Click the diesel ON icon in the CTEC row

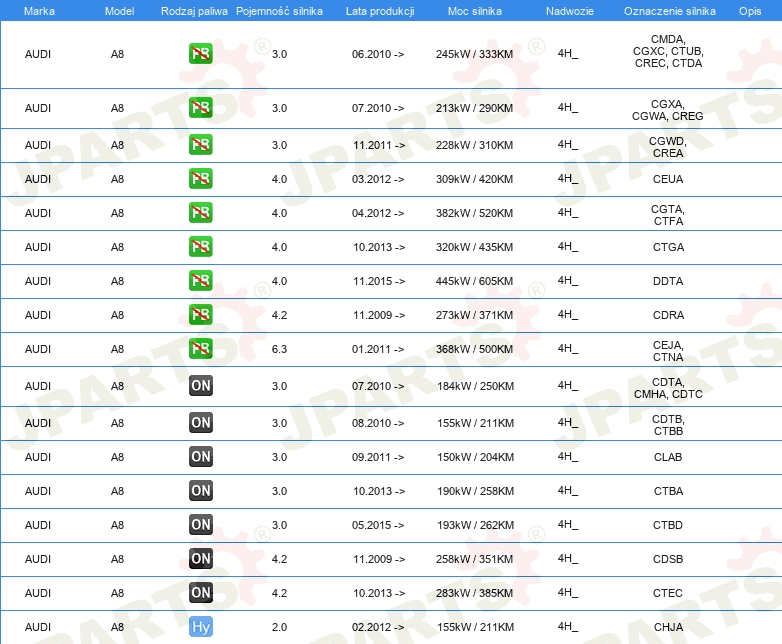point(200,592)
